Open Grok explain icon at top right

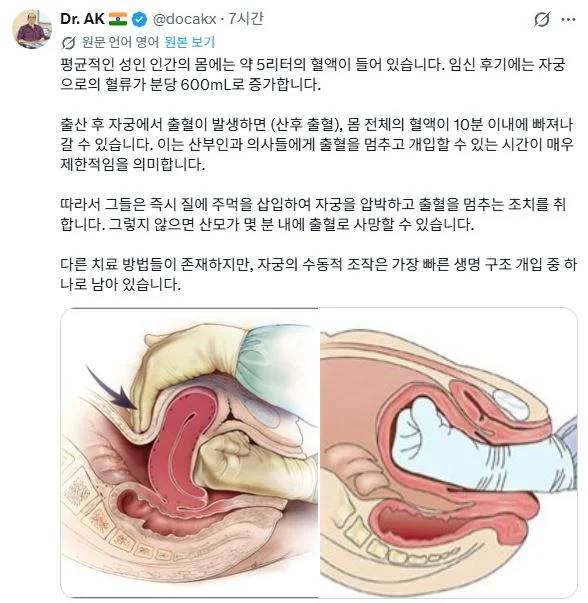point(541,19)
